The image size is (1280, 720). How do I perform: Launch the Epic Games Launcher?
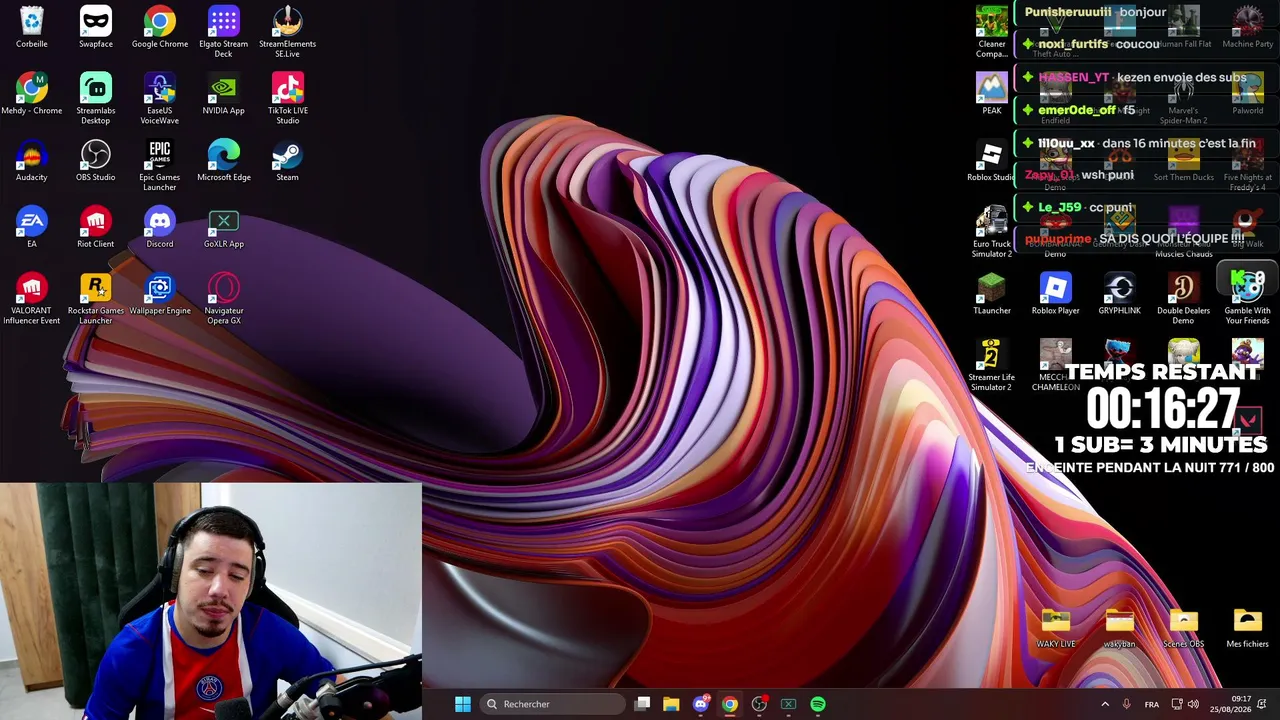[x=160, y=165]
